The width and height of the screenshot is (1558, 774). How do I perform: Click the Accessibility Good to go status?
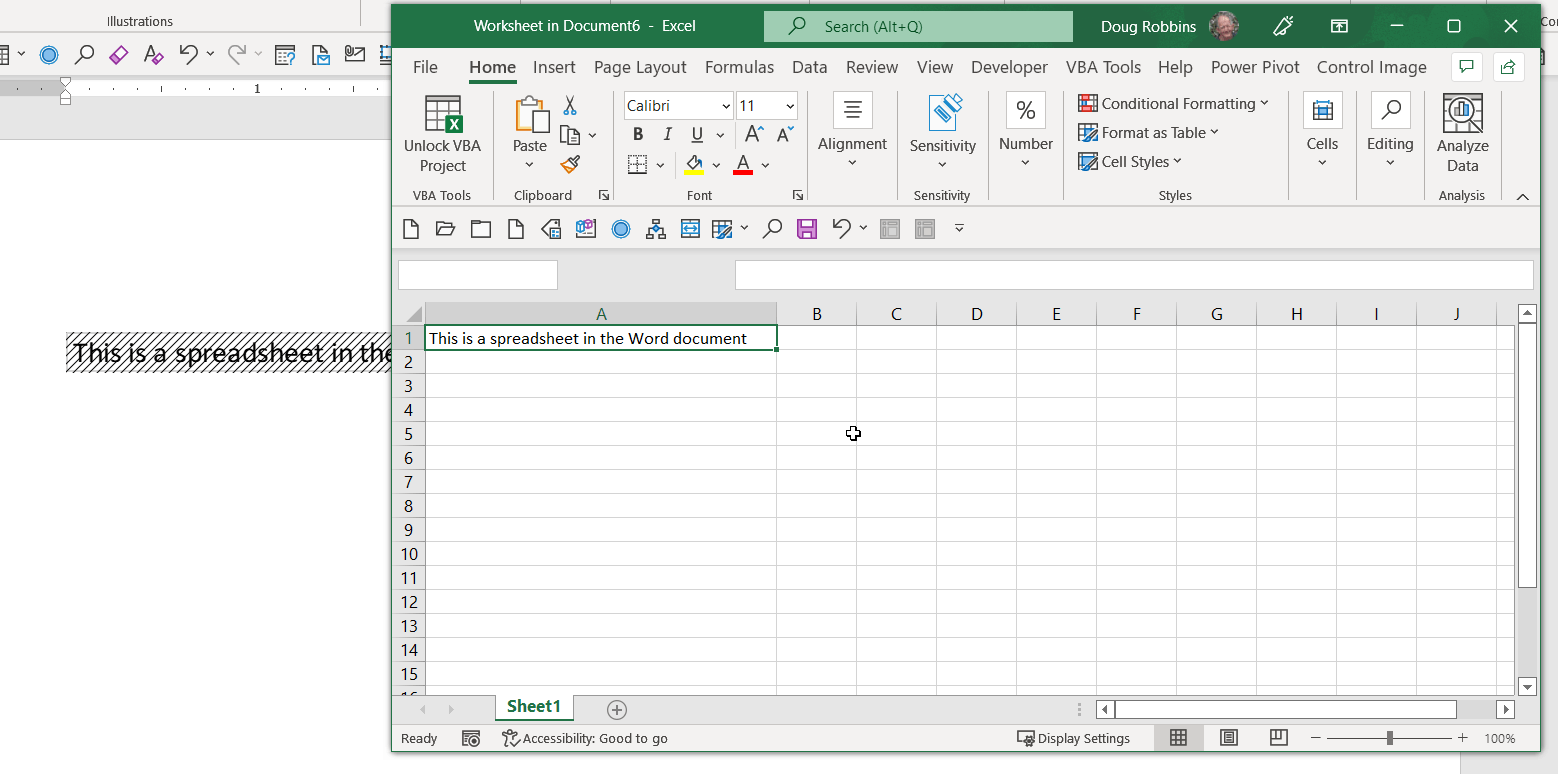(x=585, y=738)
